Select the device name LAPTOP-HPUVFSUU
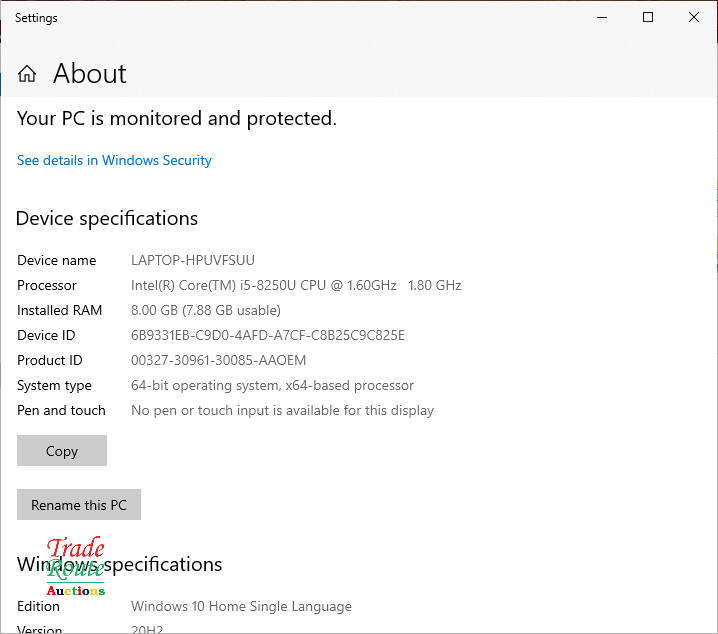The height and width of the screenshot is (634, 718). 193,260
